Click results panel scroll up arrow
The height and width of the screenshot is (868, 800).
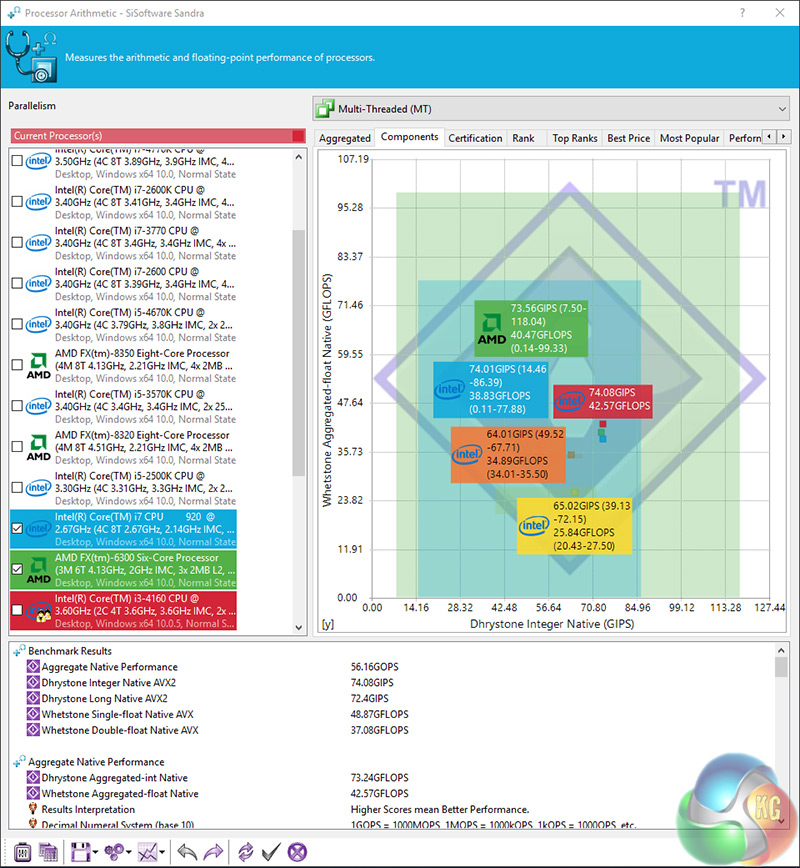point(781,650)
